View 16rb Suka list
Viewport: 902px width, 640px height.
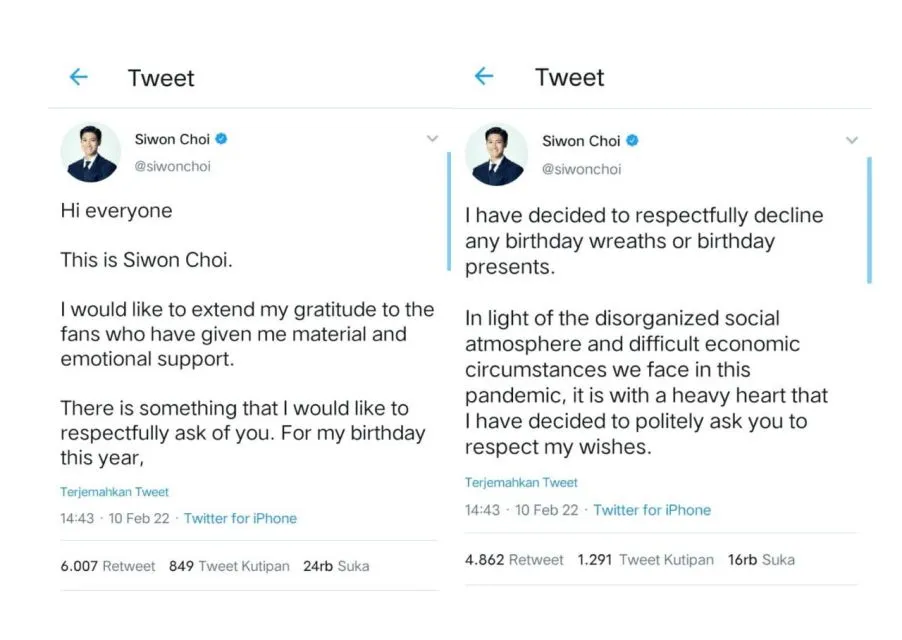[761, 559]
